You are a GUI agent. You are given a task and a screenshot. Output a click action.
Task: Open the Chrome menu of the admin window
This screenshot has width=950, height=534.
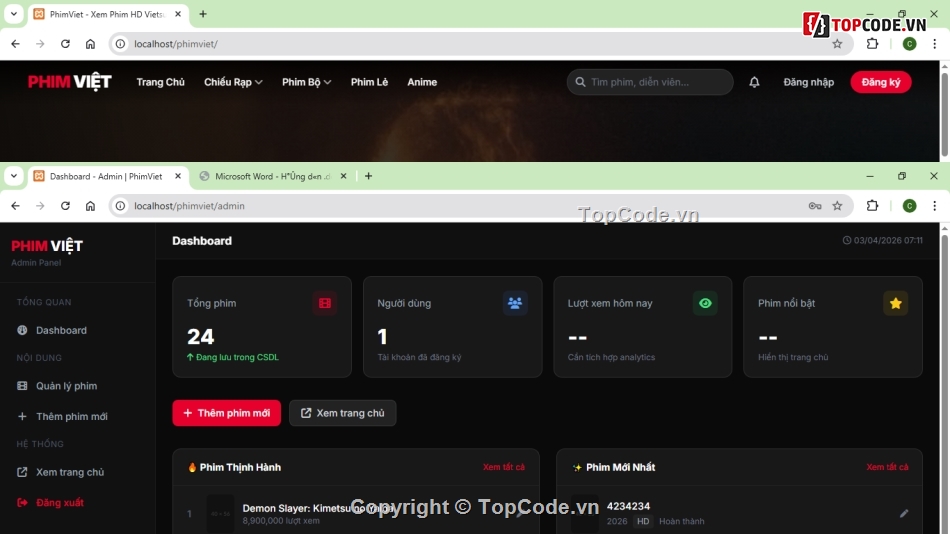[x=934, y=206]
